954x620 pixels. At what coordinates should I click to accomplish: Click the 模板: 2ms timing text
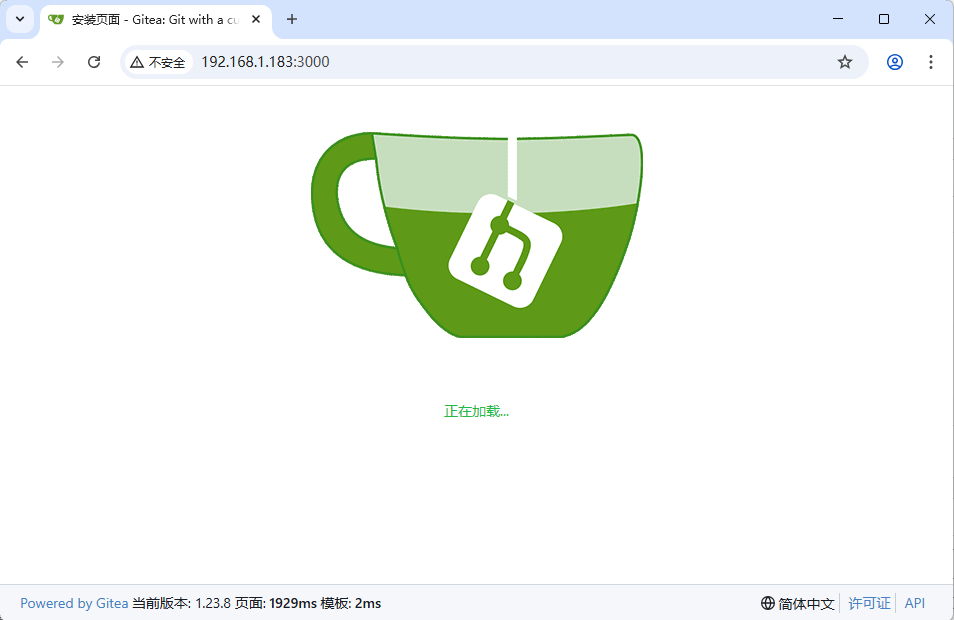tap(350, 604)
